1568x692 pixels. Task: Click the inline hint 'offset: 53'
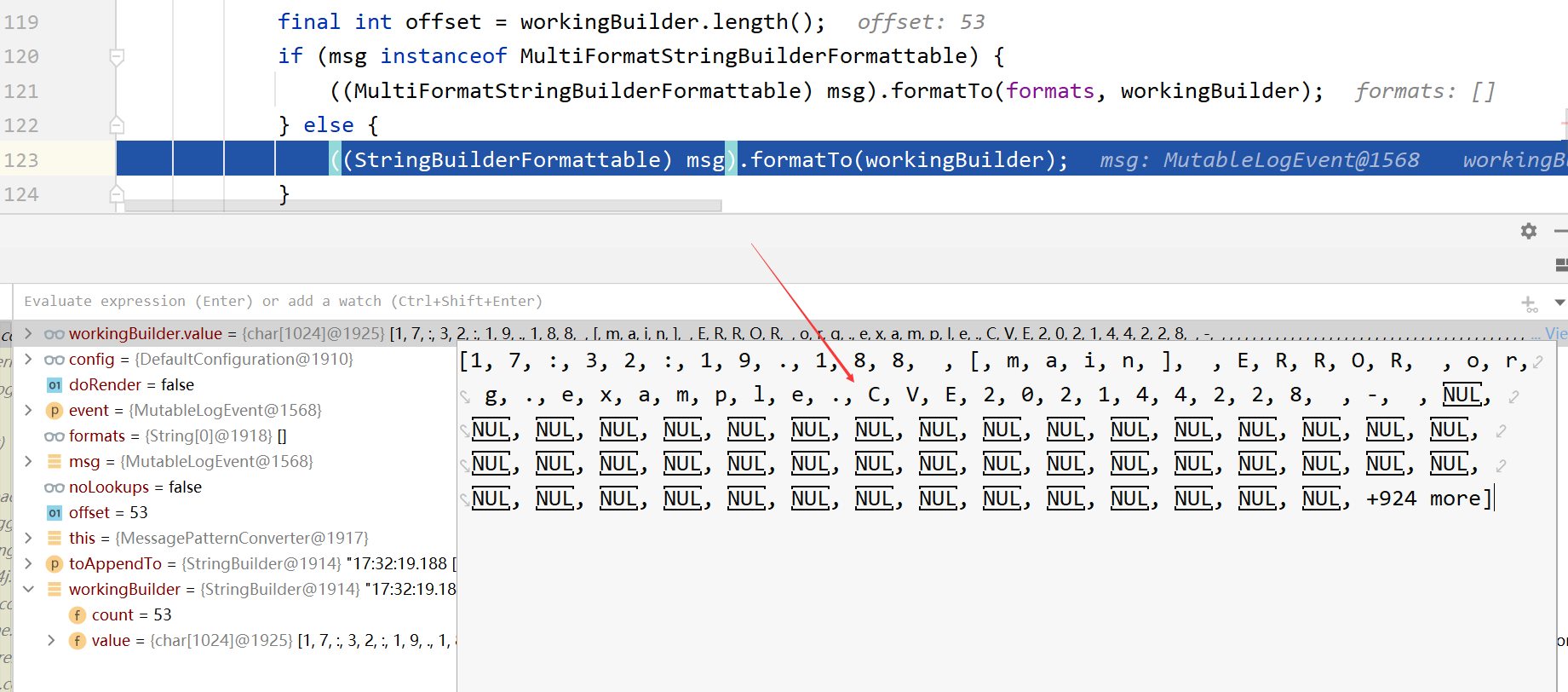921,22
